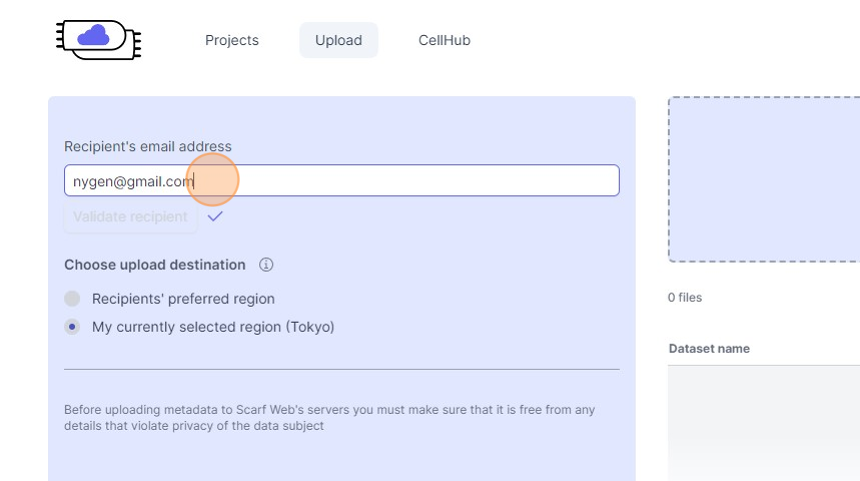The height and width of the screenshot is (481, 860).
Task: Click the 'Recipient's email address' label
Action: point(148,147)
